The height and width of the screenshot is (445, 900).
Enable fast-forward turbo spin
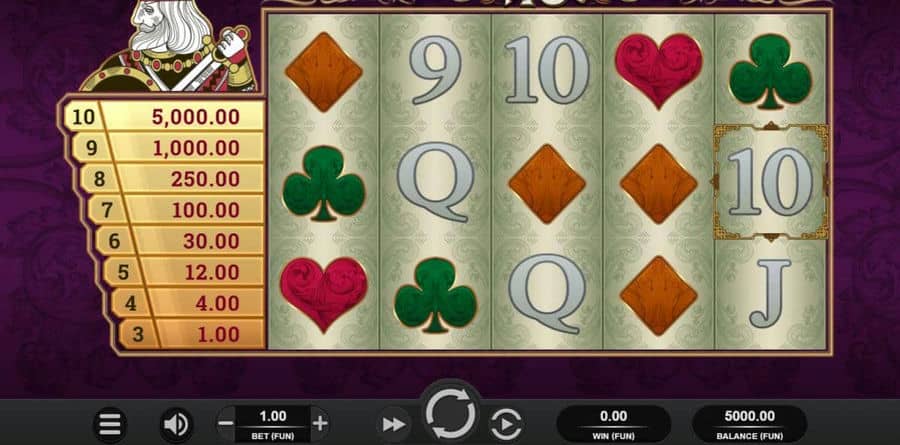pyautogui.click(x=393, y=425)
